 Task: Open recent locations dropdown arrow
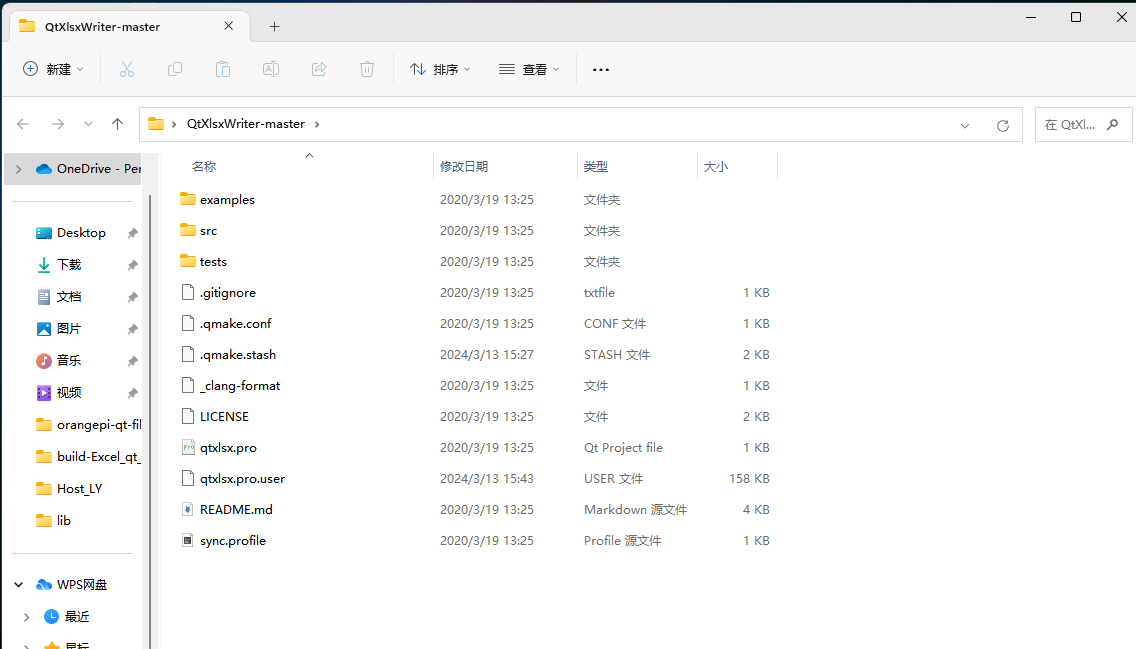tap(88, 124)
